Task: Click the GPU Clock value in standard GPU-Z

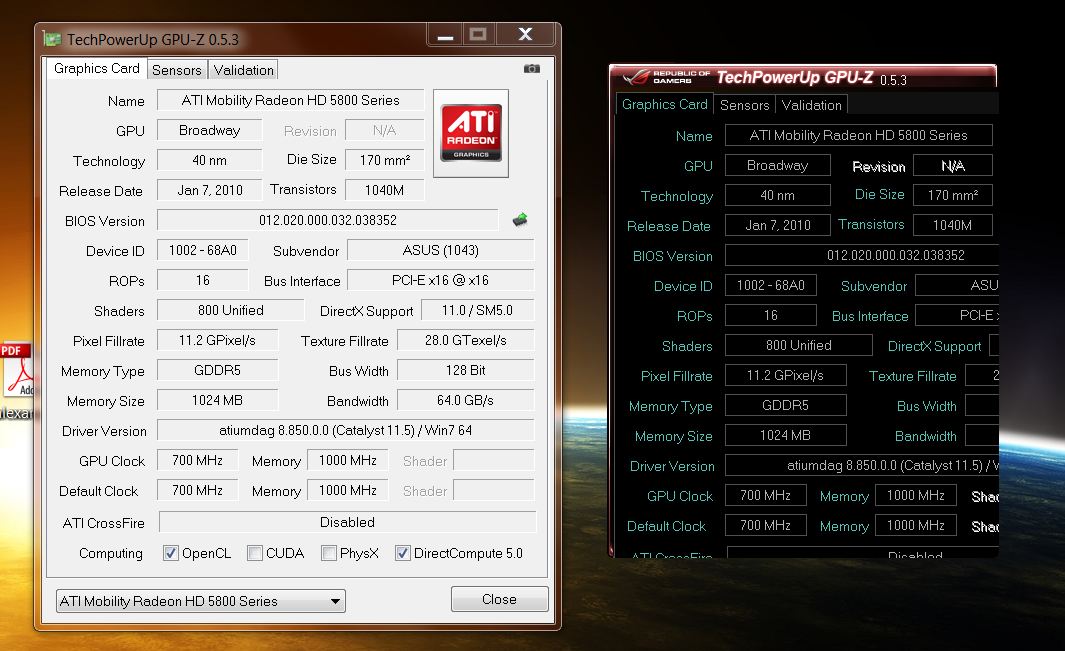Action: [198, 460]
